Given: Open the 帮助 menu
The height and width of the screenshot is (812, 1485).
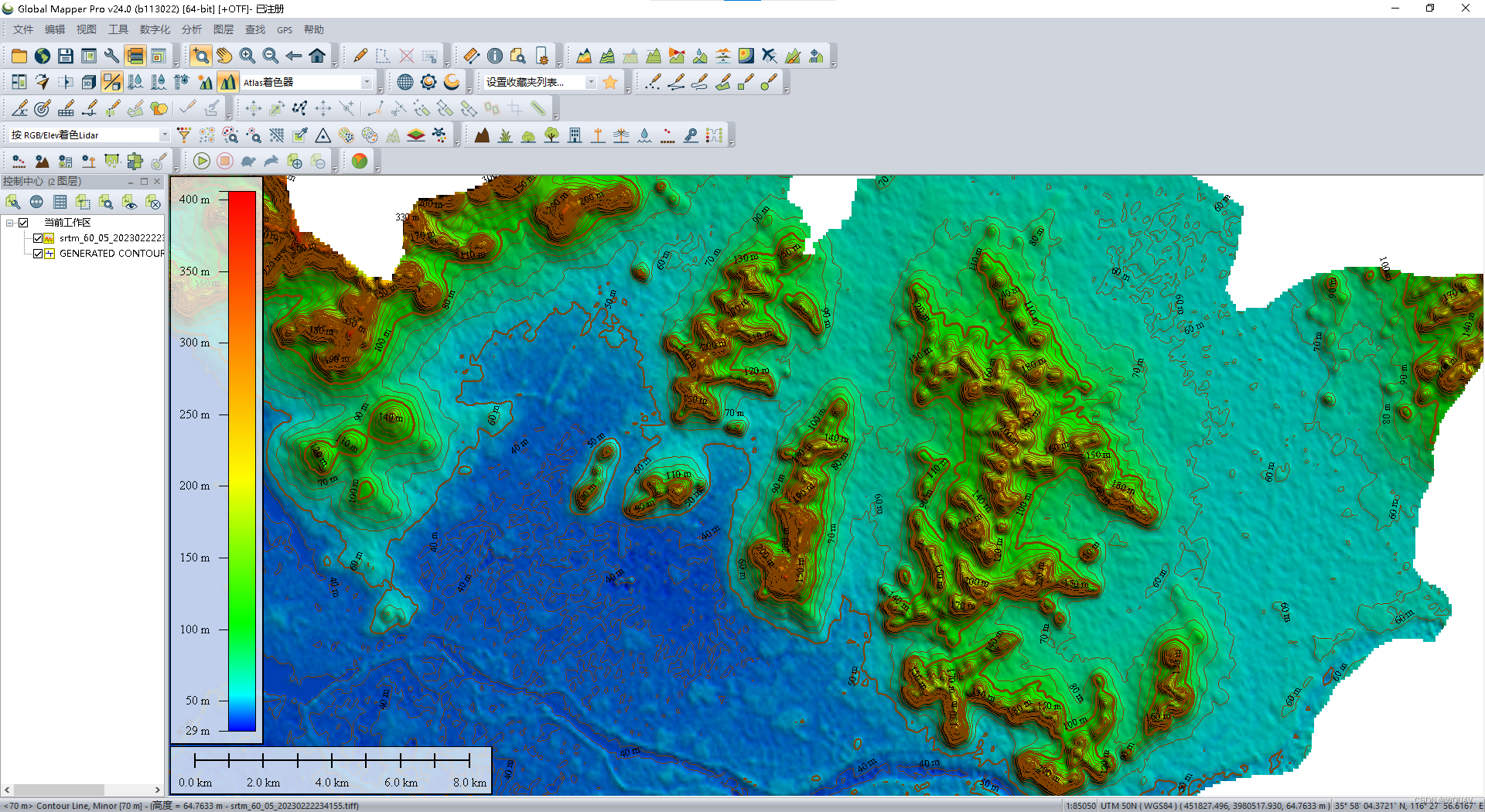Looking at the screenshot, I should click(314, 29).
